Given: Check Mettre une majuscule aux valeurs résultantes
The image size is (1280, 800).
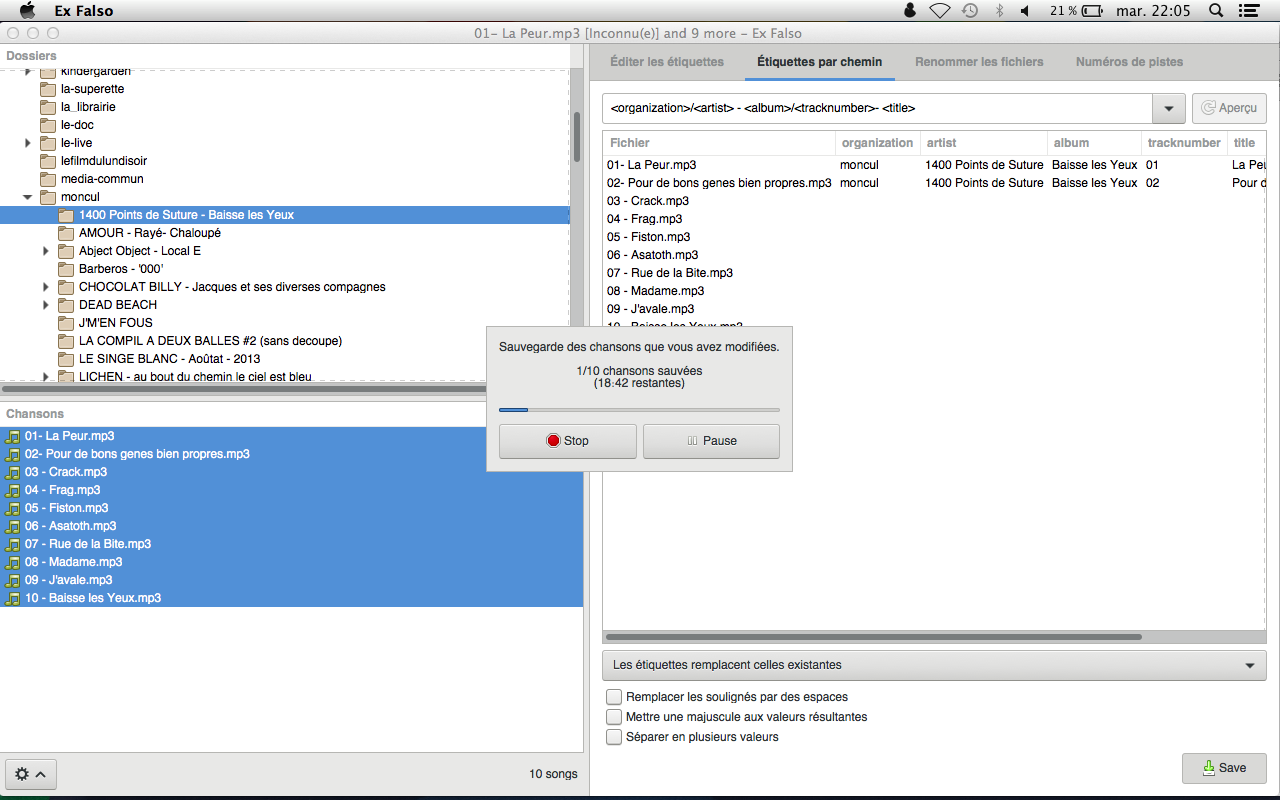Looking at the screenshot, I should [614, 717].
